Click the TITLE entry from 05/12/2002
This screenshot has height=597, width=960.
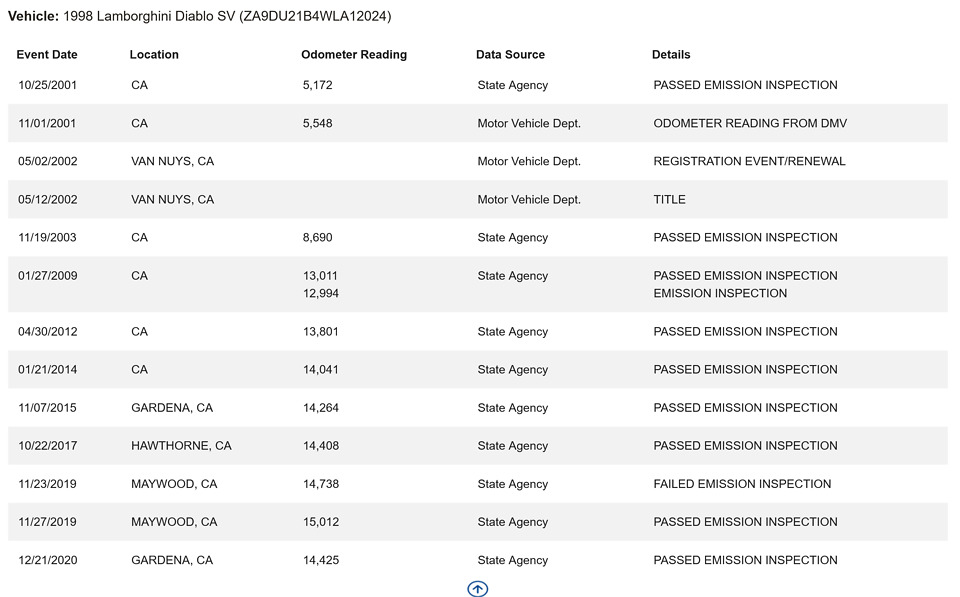point(670,200)
